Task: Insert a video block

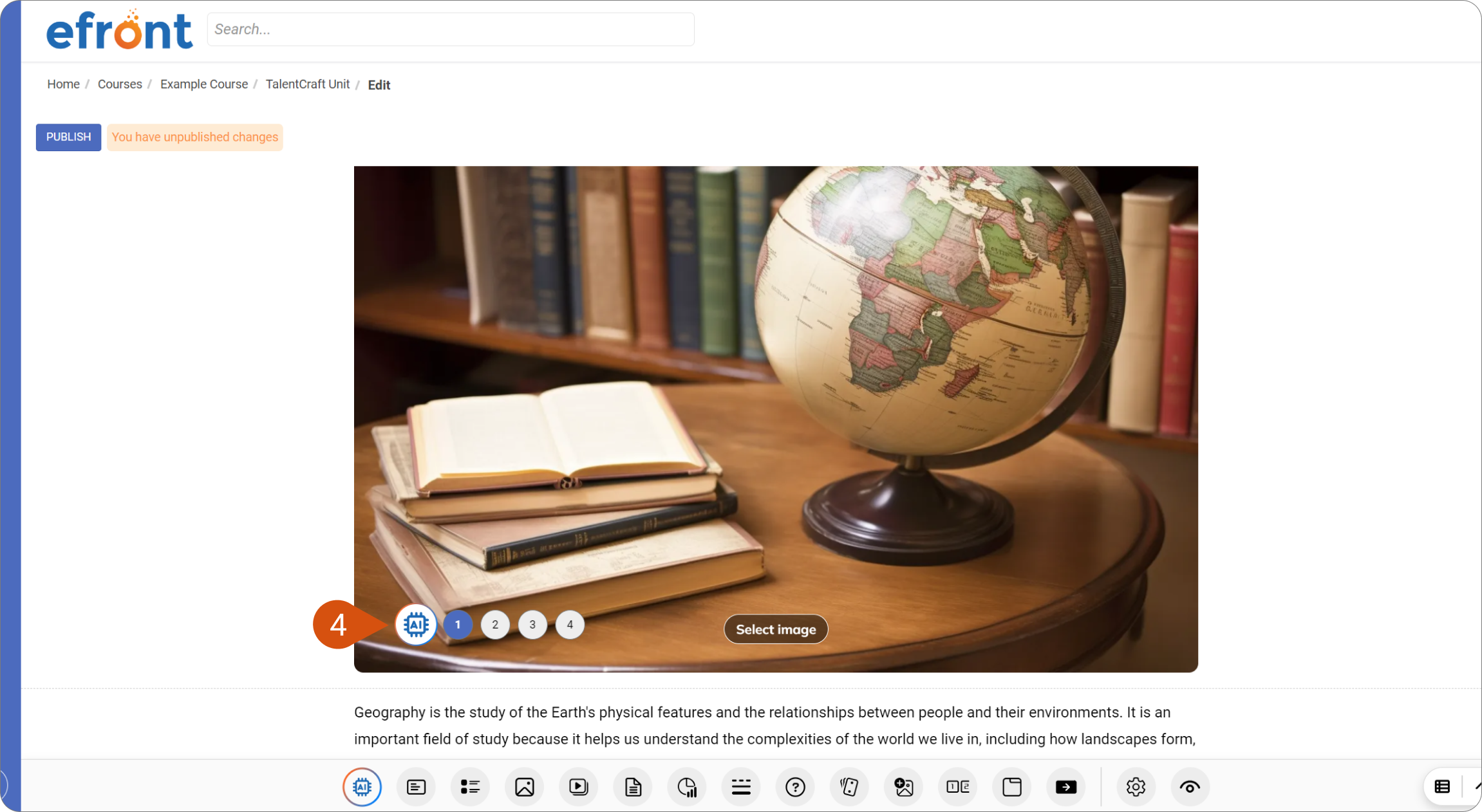Action: (579, 787)
